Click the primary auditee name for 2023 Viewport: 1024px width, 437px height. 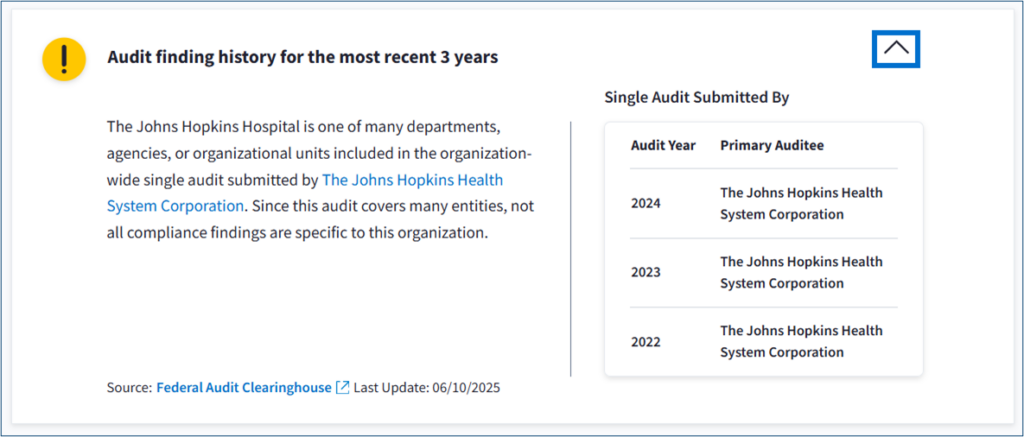[x=801, y=272]
